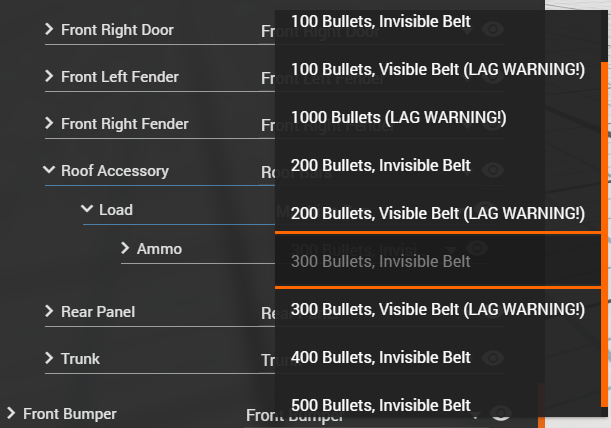Pick the 1000 Bullets (LAG WARNING!) option

(398, 117)
